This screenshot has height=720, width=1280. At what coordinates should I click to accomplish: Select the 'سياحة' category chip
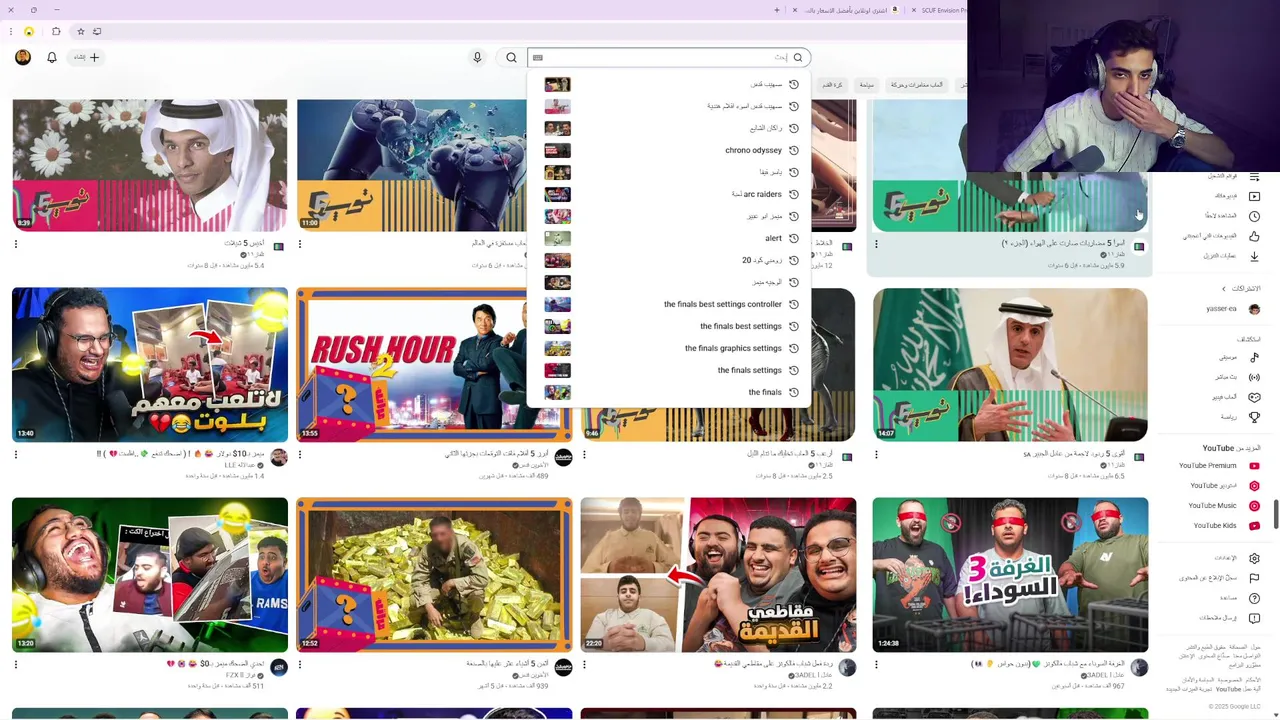coord(867,85)
